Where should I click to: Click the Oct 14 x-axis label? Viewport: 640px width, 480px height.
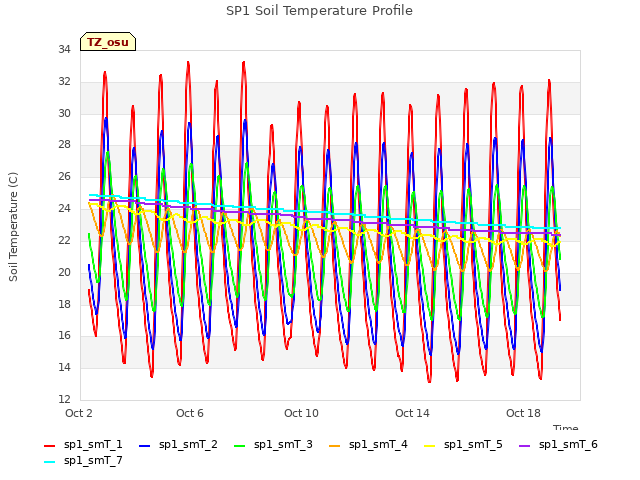pos(412,413)
